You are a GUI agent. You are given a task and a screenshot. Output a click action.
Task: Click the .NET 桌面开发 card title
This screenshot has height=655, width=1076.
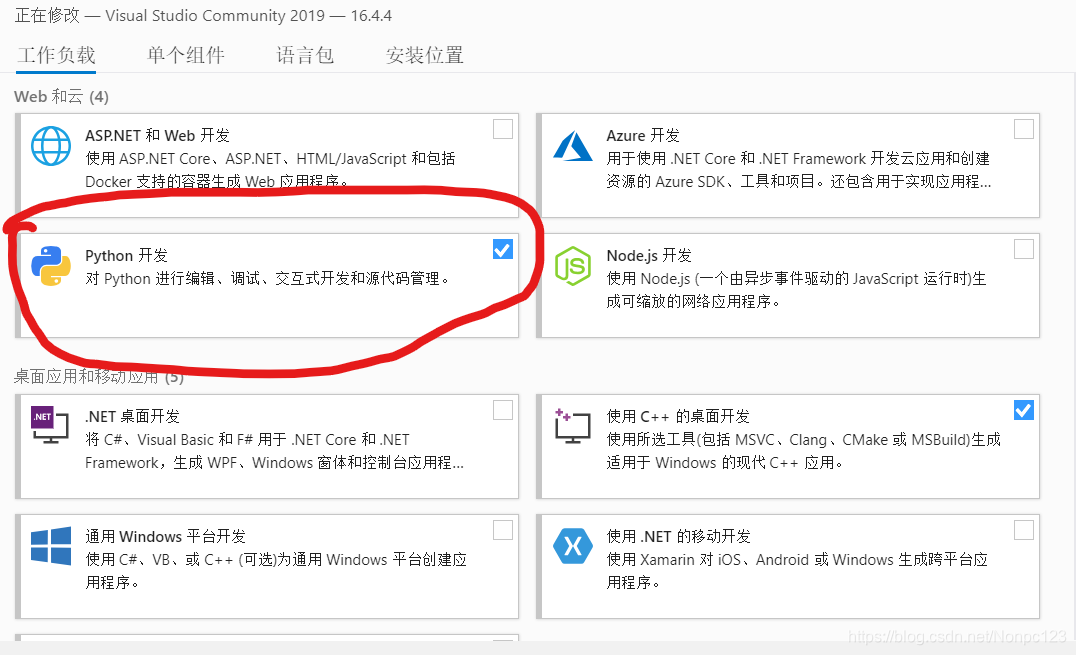[132, 416]
